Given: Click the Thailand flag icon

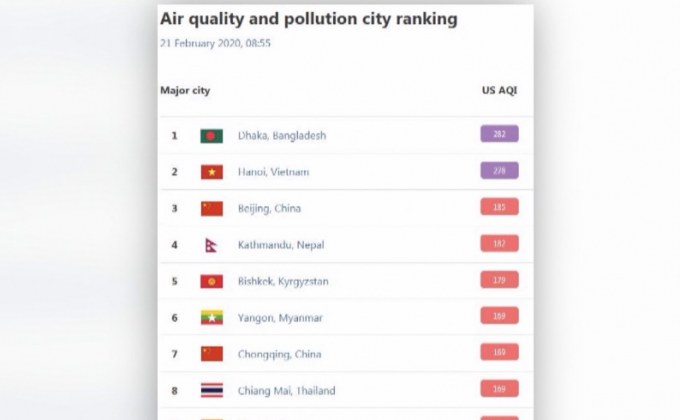Looking at the screenshot, I should click(211, 390).
